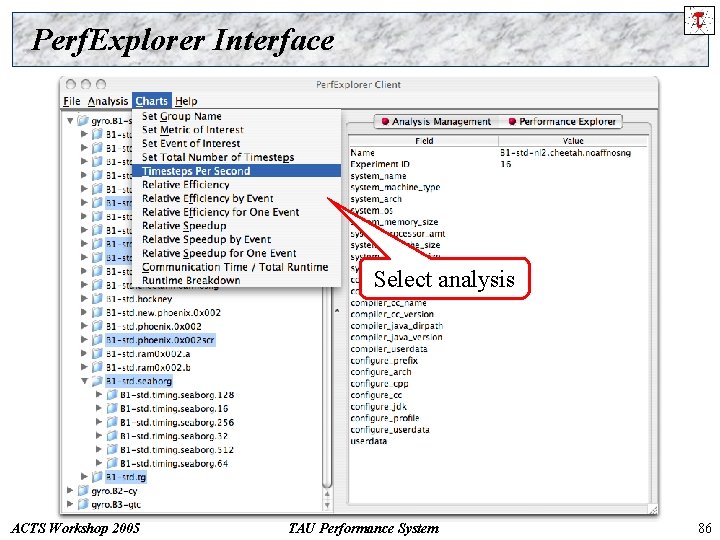Click folder icon of B1-std.hockney
This screenshot has width=720, height=540.
click(x=97, y=298)
